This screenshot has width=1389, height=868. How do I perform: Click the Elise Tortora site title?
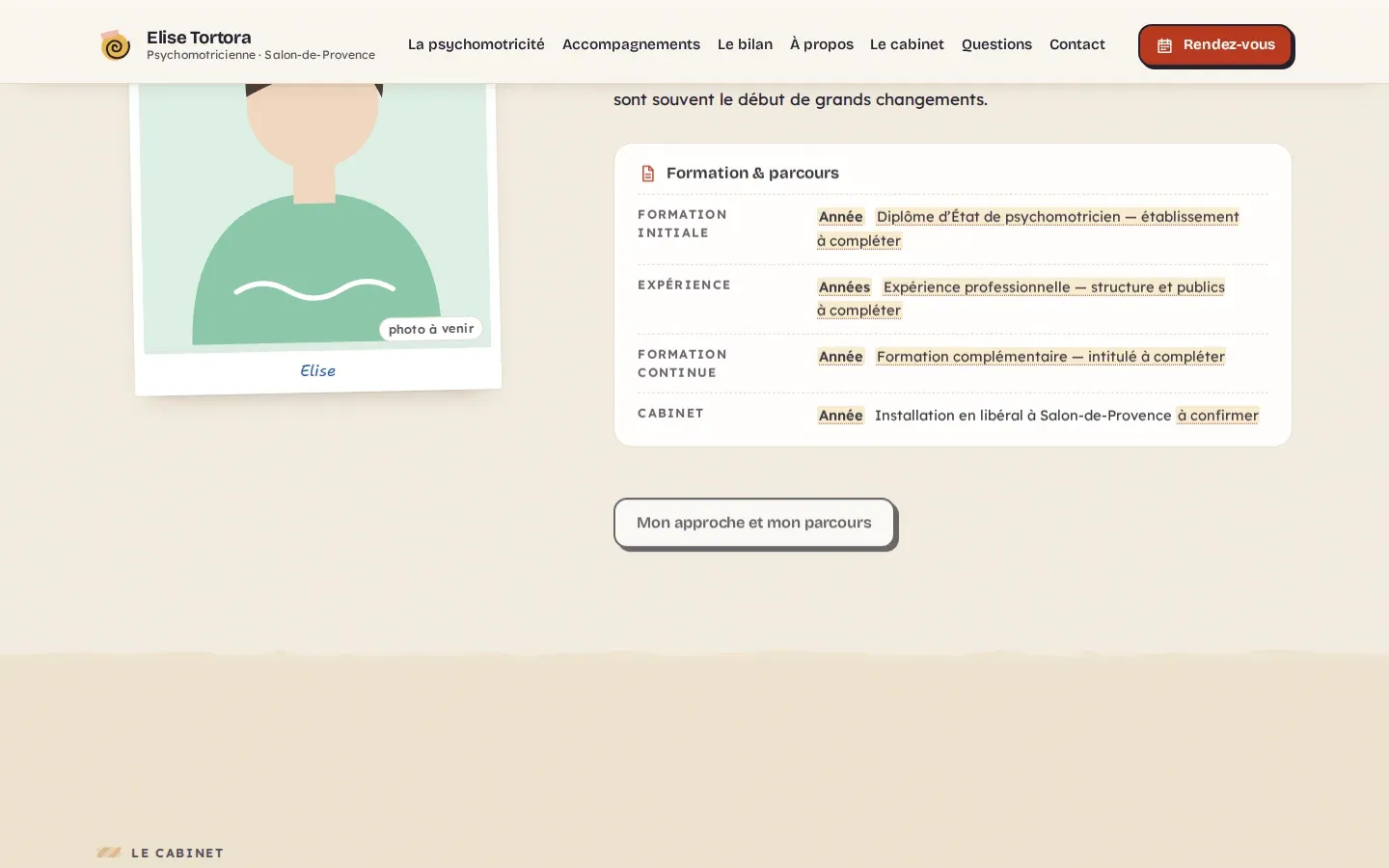coord(199,38)
